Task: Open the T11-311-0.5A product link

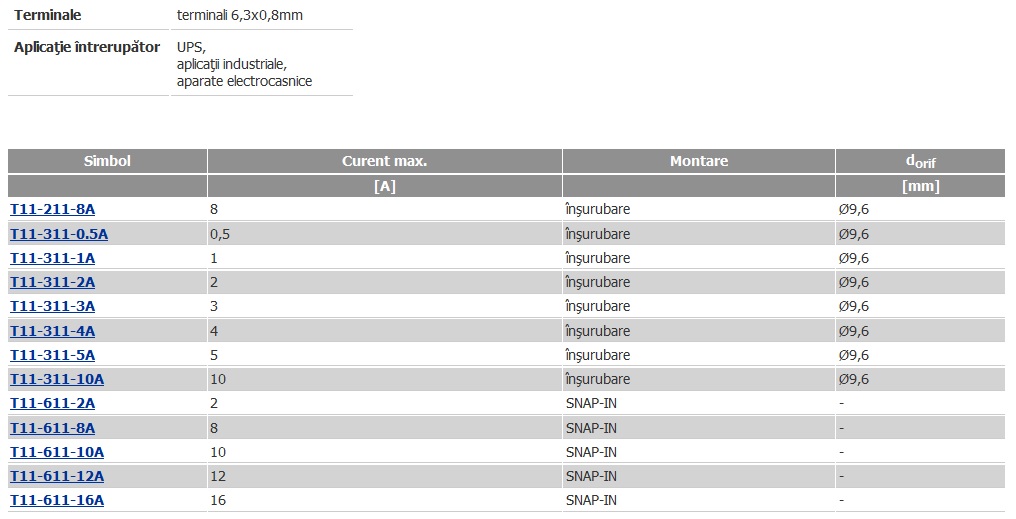Action: pos(59,234)
